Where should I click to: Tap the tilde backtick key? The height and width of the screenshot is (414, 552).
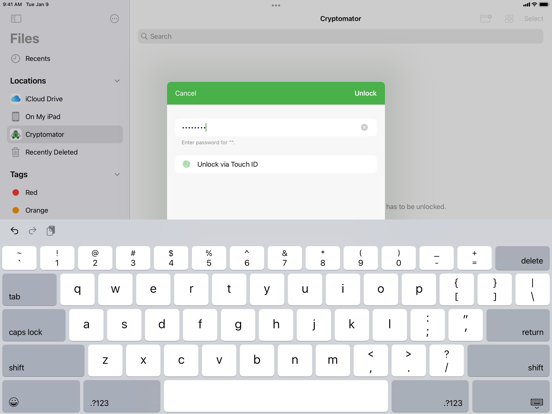click(19, 258)
